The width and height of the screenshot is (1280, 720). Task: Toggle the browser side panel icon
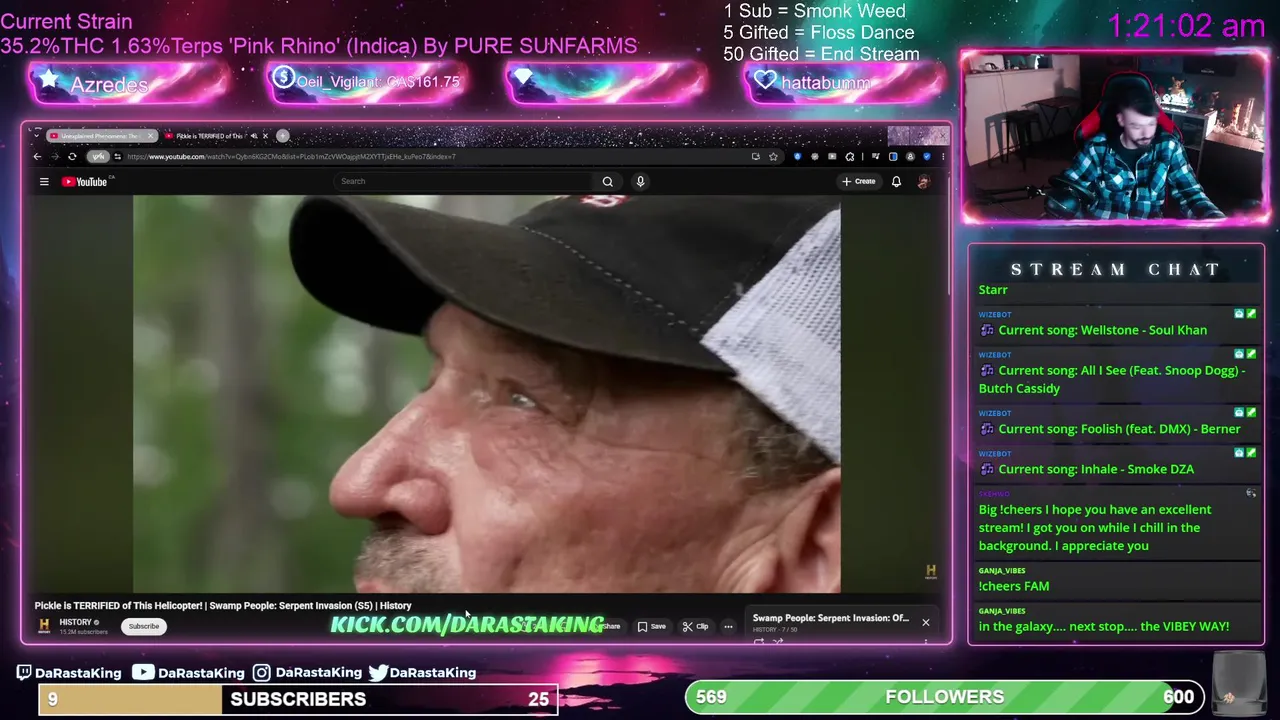[893, 156]
